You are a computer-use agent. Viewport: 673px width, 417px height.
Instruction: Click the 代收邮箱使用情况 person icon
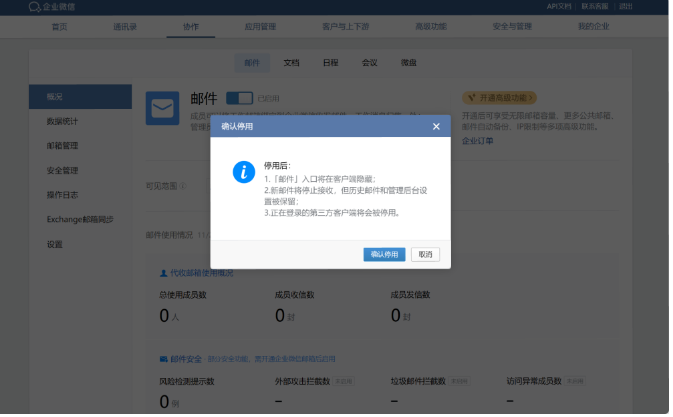tap(164, 272)
